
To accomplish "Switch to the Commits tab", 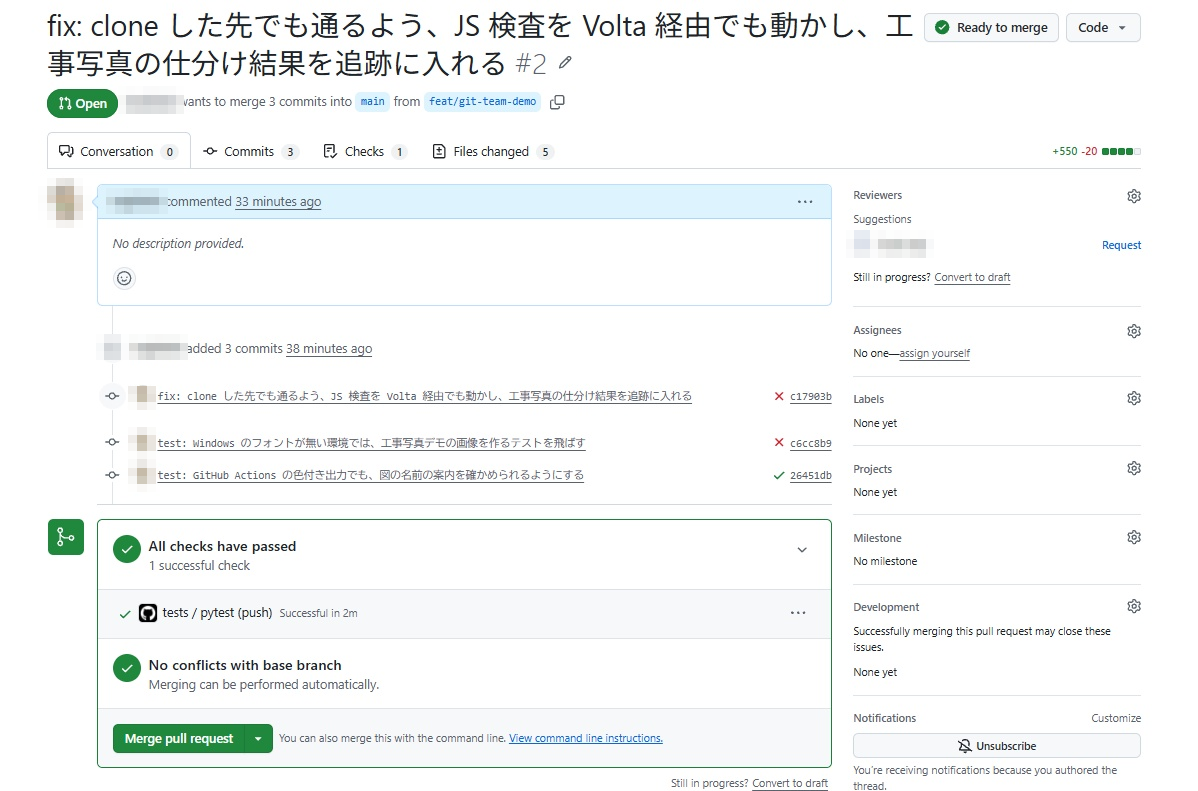I will (250, 151).
